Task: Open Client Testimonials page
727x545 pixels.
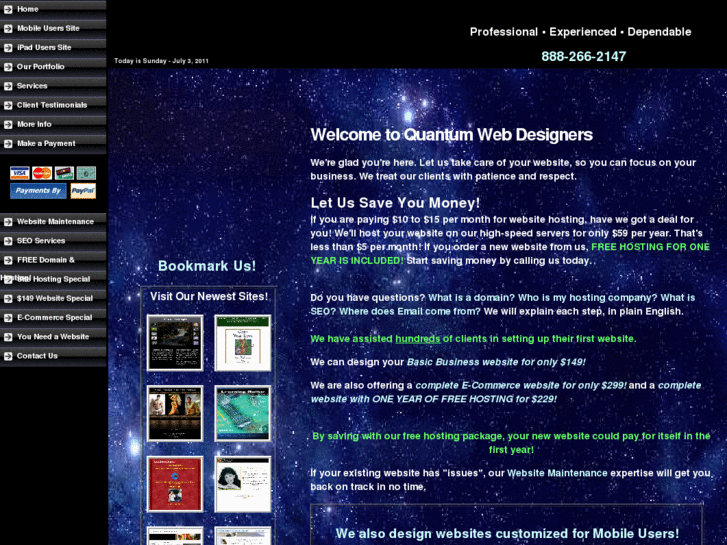Action: click(53, 105)
